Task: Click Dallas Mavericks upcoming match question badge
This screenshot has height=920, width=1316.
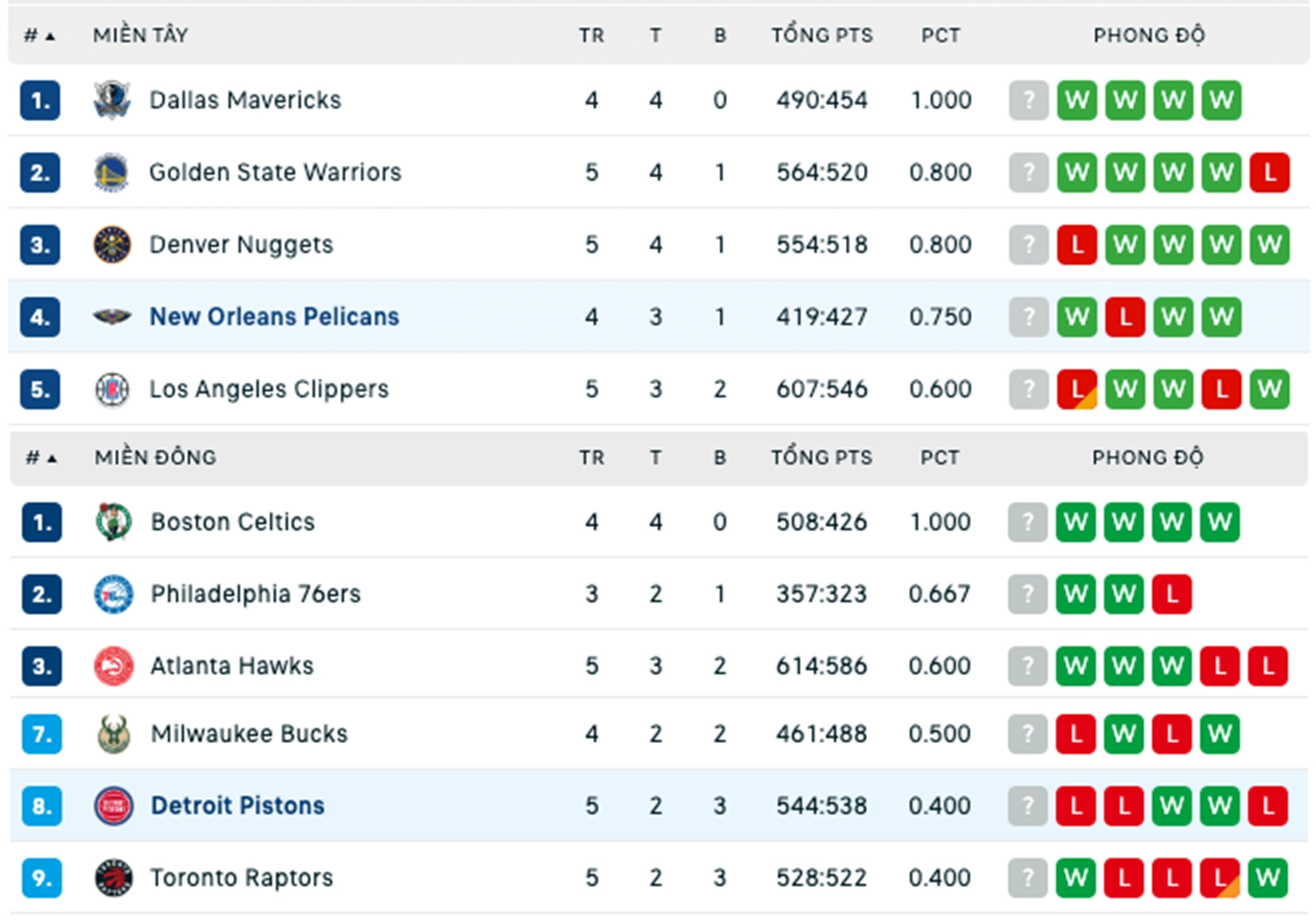Action: click(1028, 101)
